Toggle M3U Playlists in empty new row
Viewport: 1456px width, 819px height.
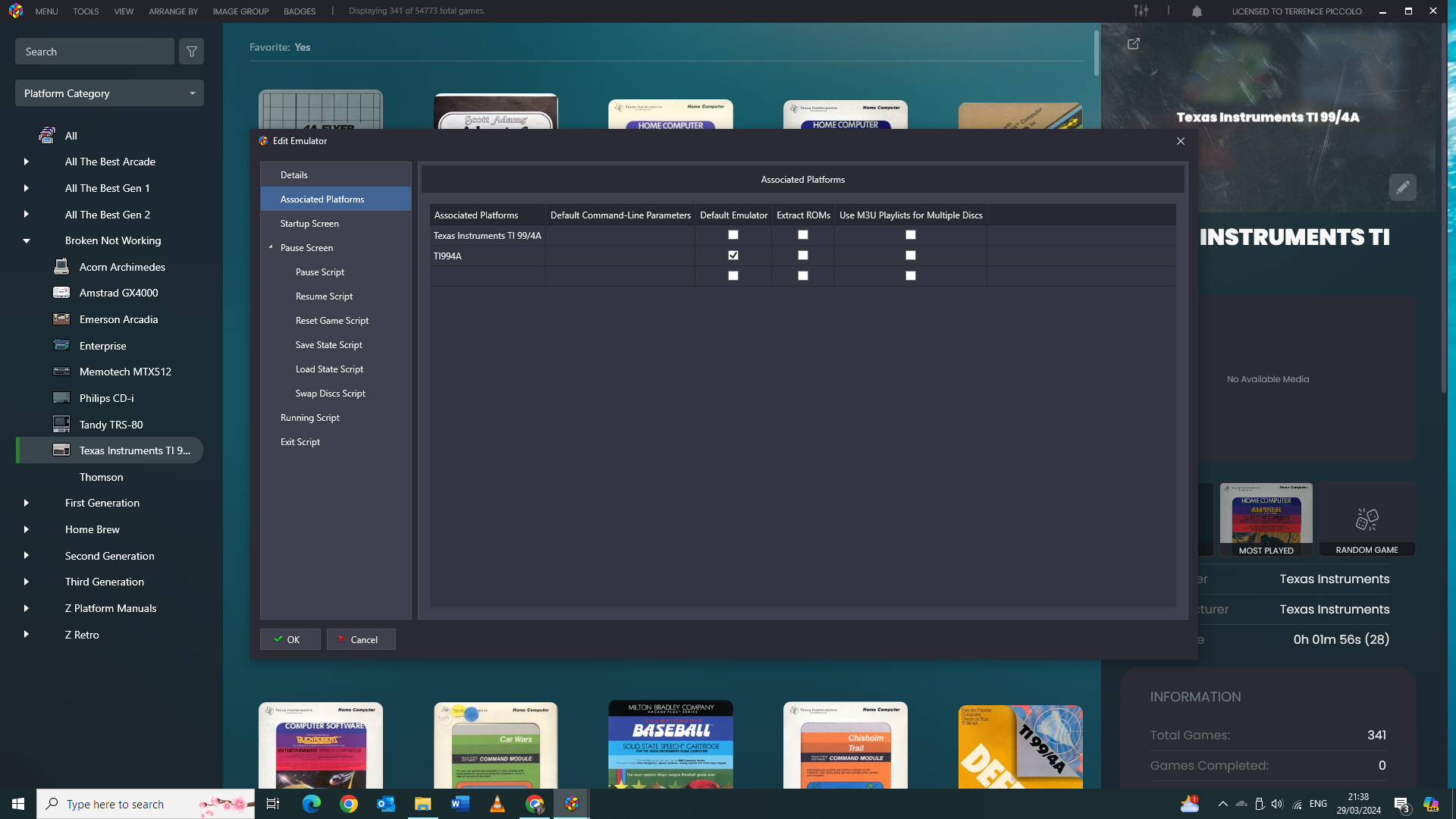[911, 276]
